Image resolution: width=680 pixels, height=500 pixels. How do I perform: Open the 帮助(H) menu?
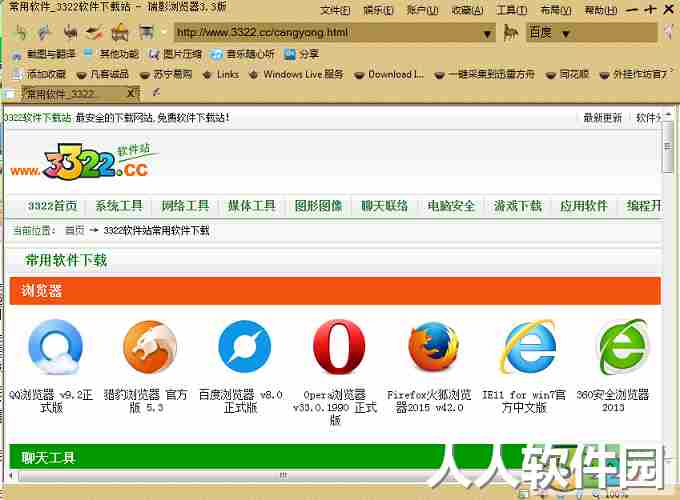(600, 10)
